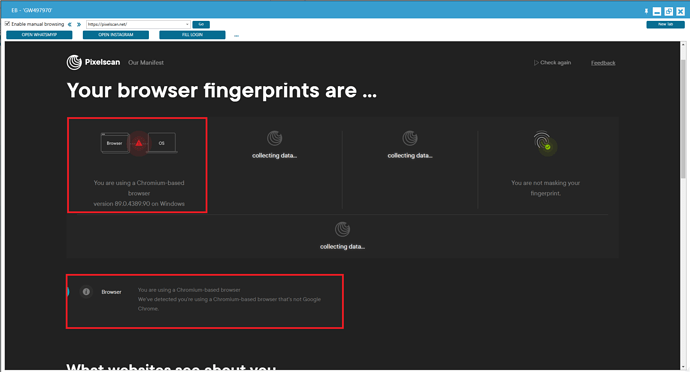Open the New tab button

(x=665, y=24)
